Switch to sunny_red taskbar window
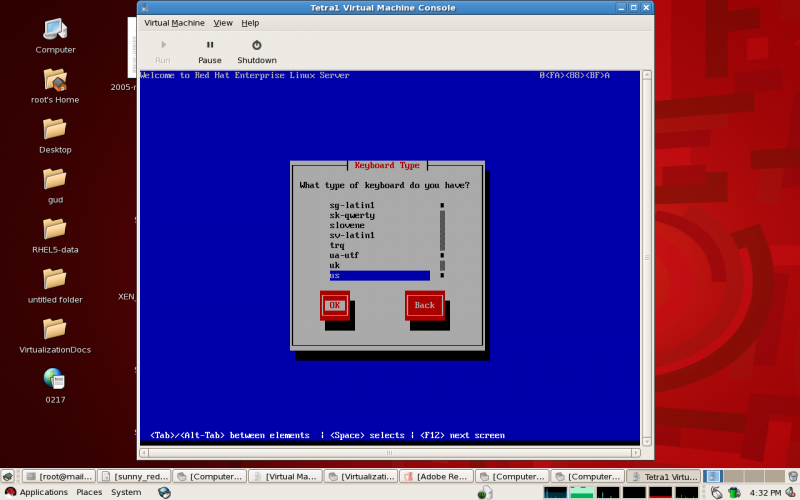This screenshot has width=800, height=500. pyautogui.click(x=134, y=476)
